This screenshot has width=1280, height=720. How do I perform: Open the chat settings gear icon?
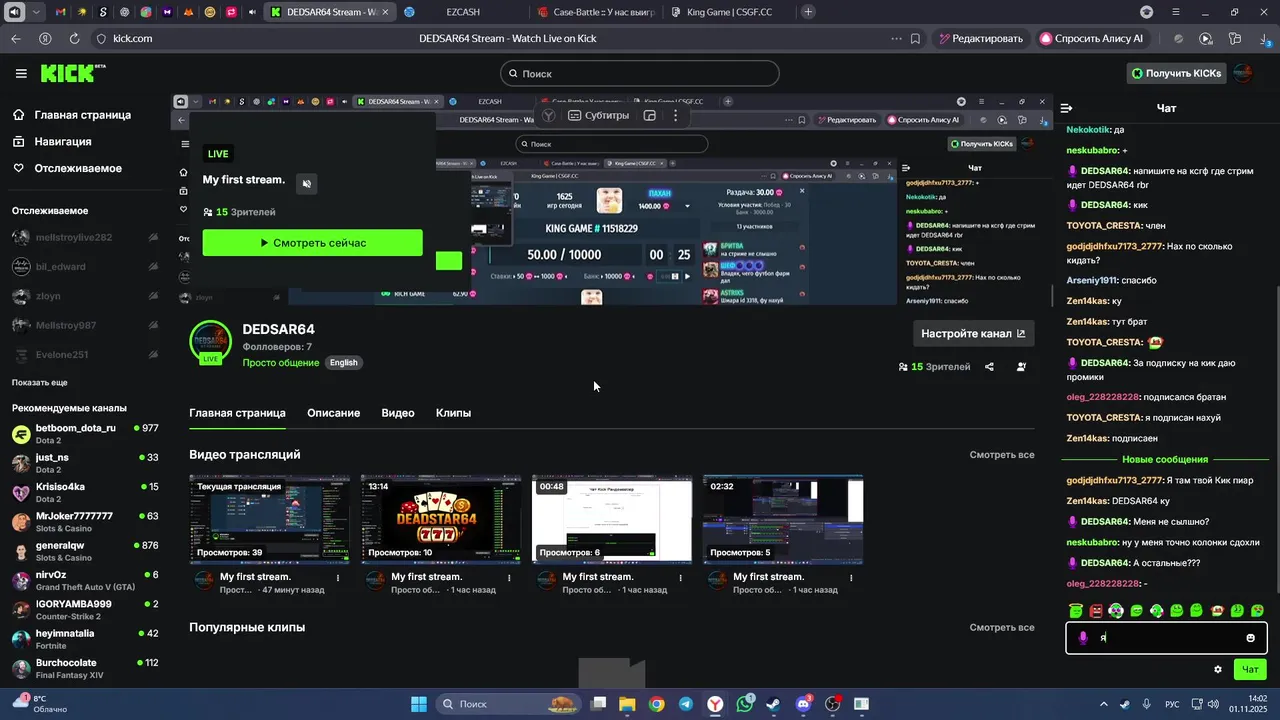point(1217,670)
